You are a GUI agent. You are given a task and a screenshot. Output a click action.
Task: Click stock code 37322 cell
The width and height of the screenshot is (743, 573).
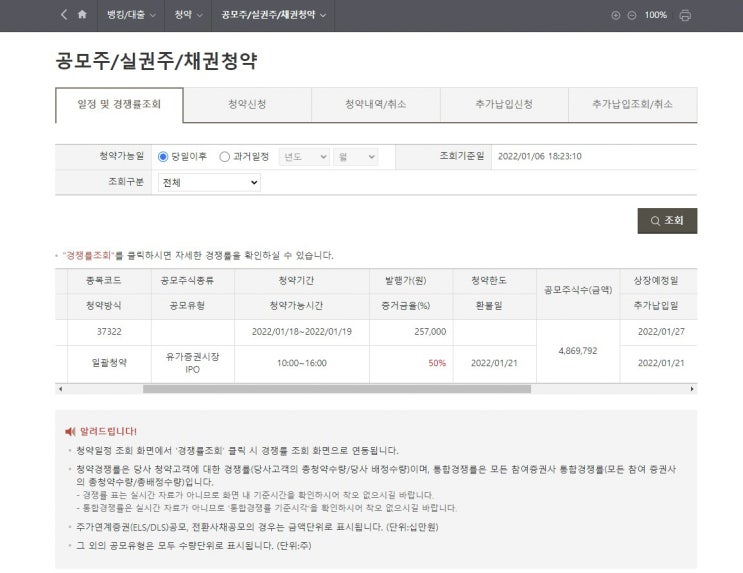pyautogui.click(x=109, y=332)
